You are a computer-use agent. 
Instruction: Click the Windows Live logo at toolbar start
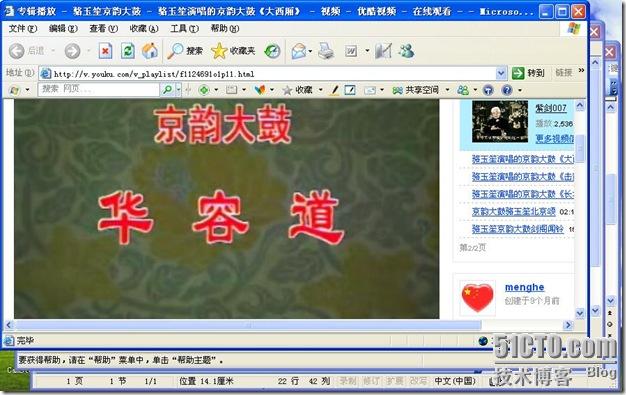[x=14, y=90]
